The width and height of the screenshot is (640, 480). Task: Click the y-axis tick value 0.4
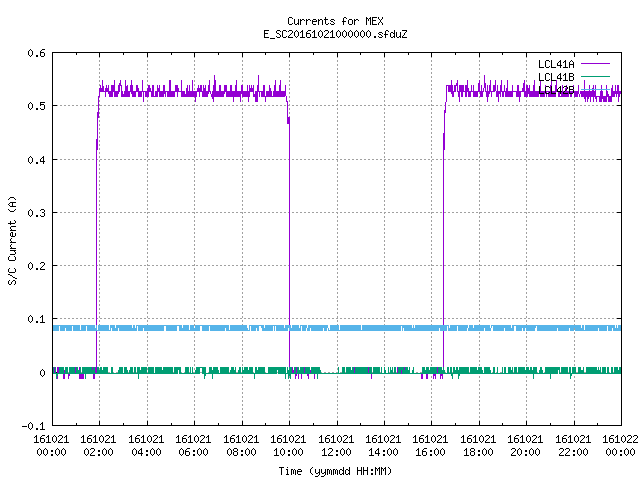[36, 160]
